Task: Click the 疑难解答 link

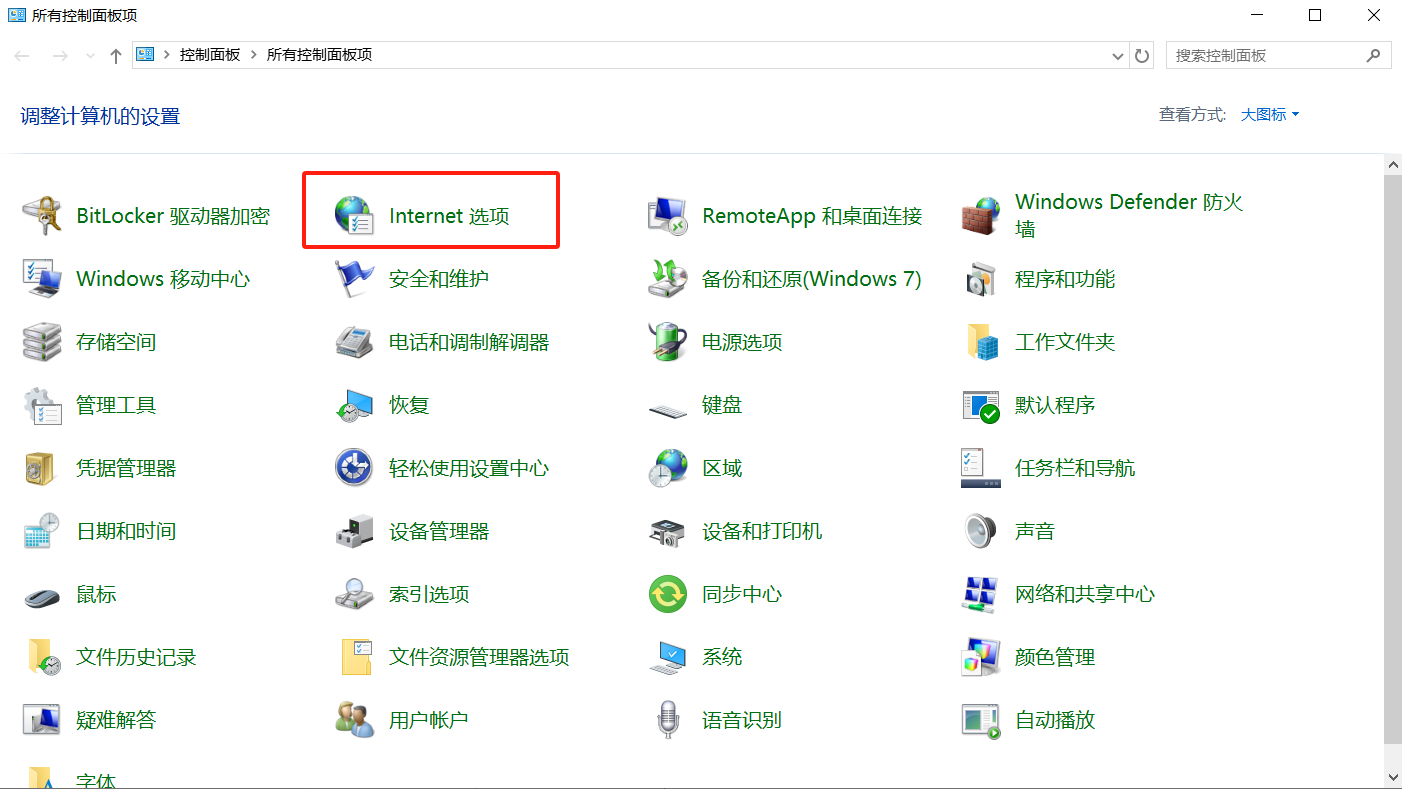Action: 116,720
